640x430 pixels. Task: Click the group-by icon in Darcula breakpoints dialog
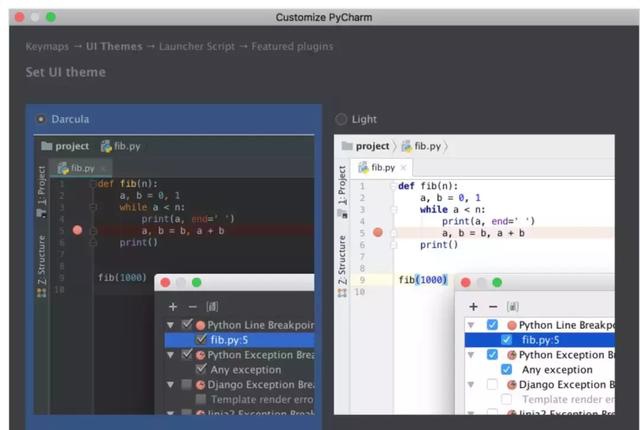coord(212,307)
